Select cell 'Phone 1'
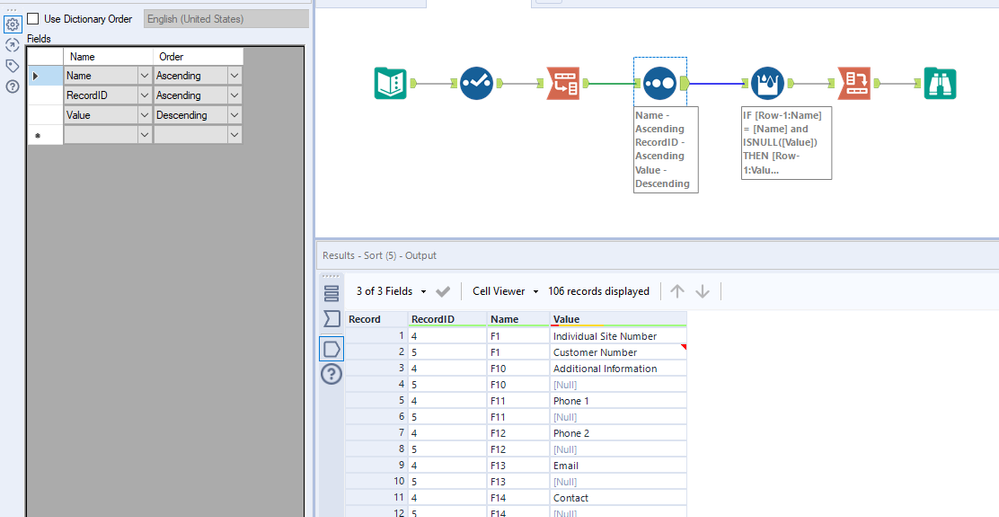The image size is (999, 517). pyautogui.click(x=618, y=401)
